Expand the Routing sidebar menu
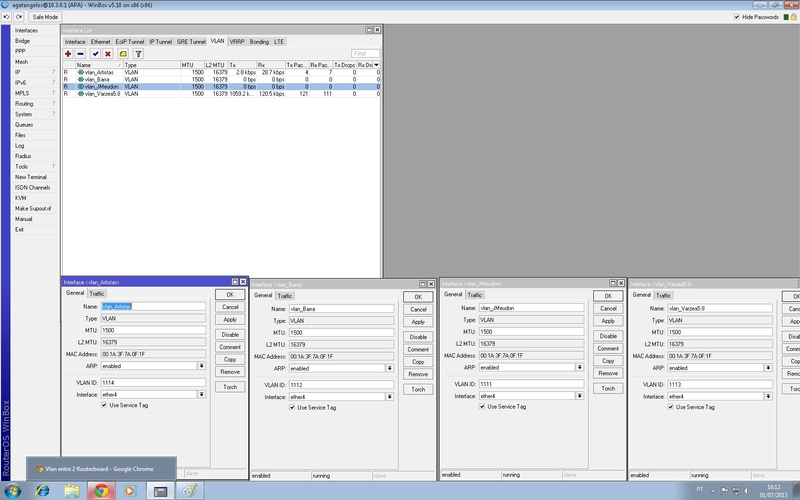The height and width of the screenshot is (500, 800). pos(35,104)
